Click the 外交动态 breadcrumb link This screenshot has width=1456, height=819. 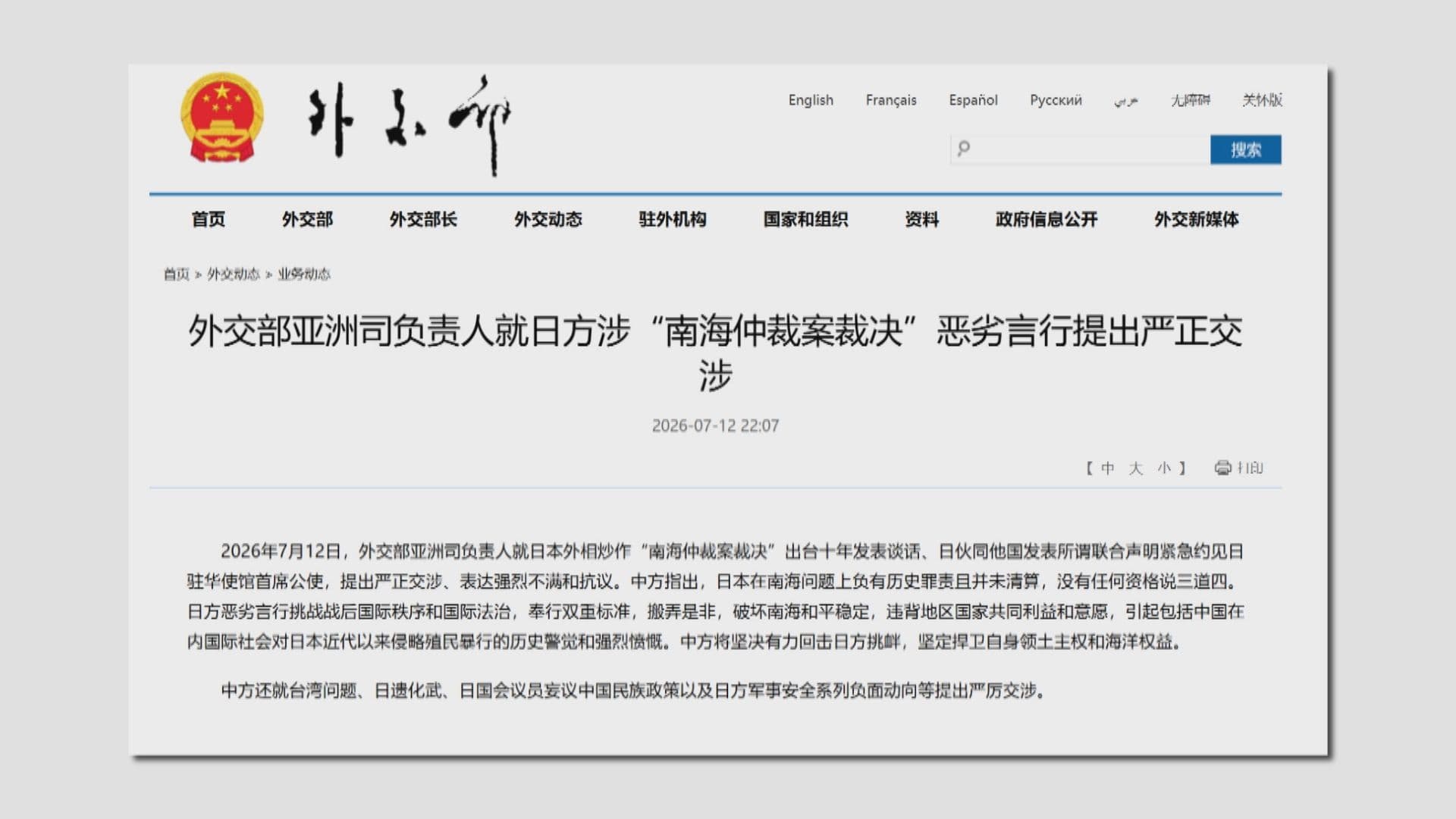234,274
